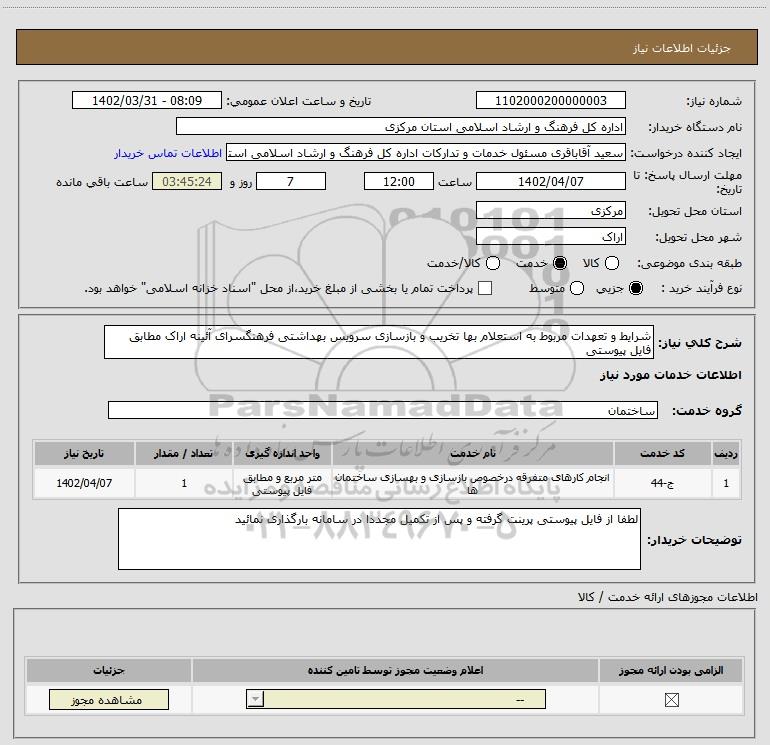
Task: Click the شرح کلی نیاز description box
Action: click(379, 342)
